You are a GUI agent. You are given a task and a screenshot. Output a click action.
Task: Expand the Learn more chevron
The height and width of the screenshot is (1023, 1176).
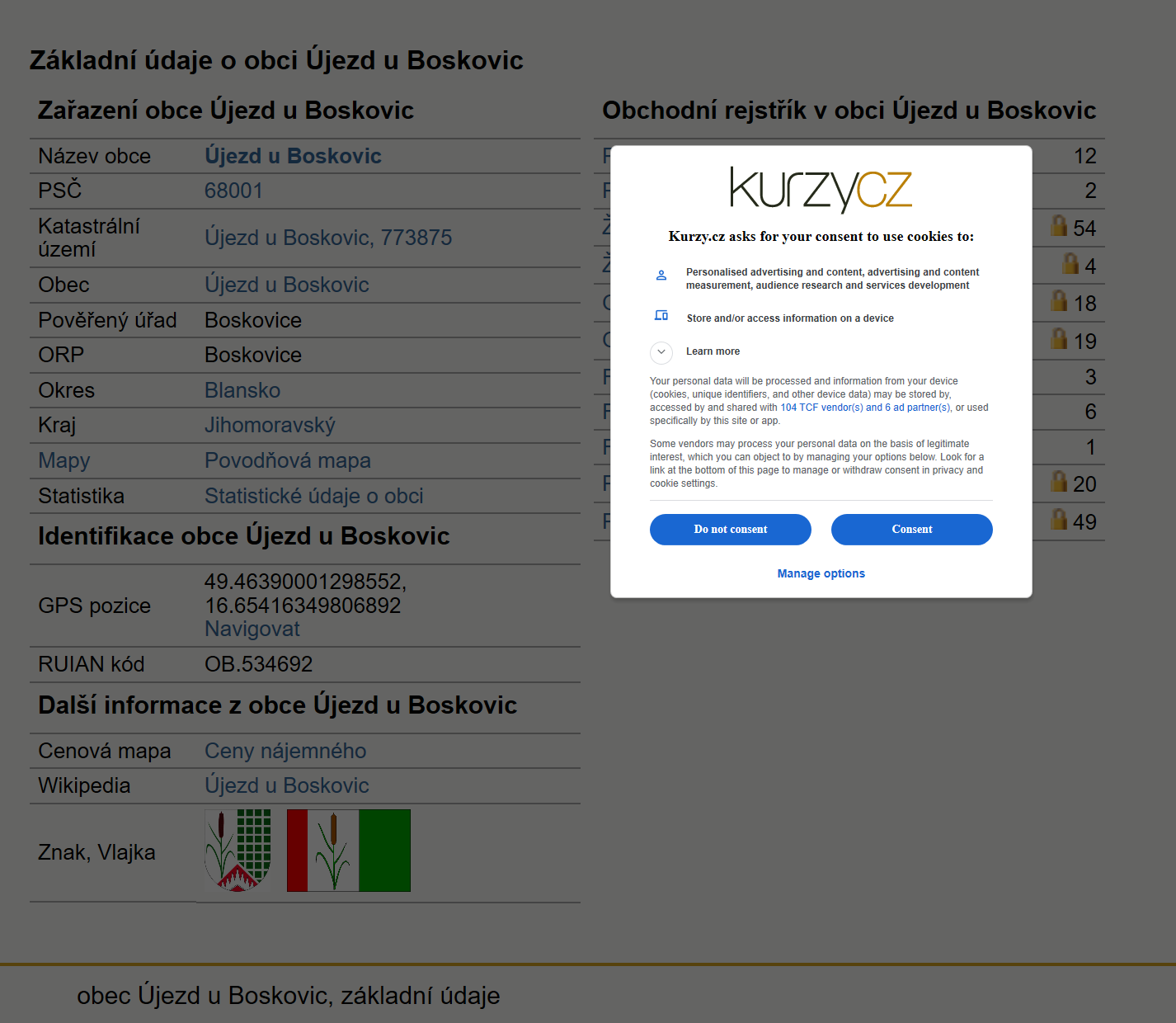click(661, 352)
